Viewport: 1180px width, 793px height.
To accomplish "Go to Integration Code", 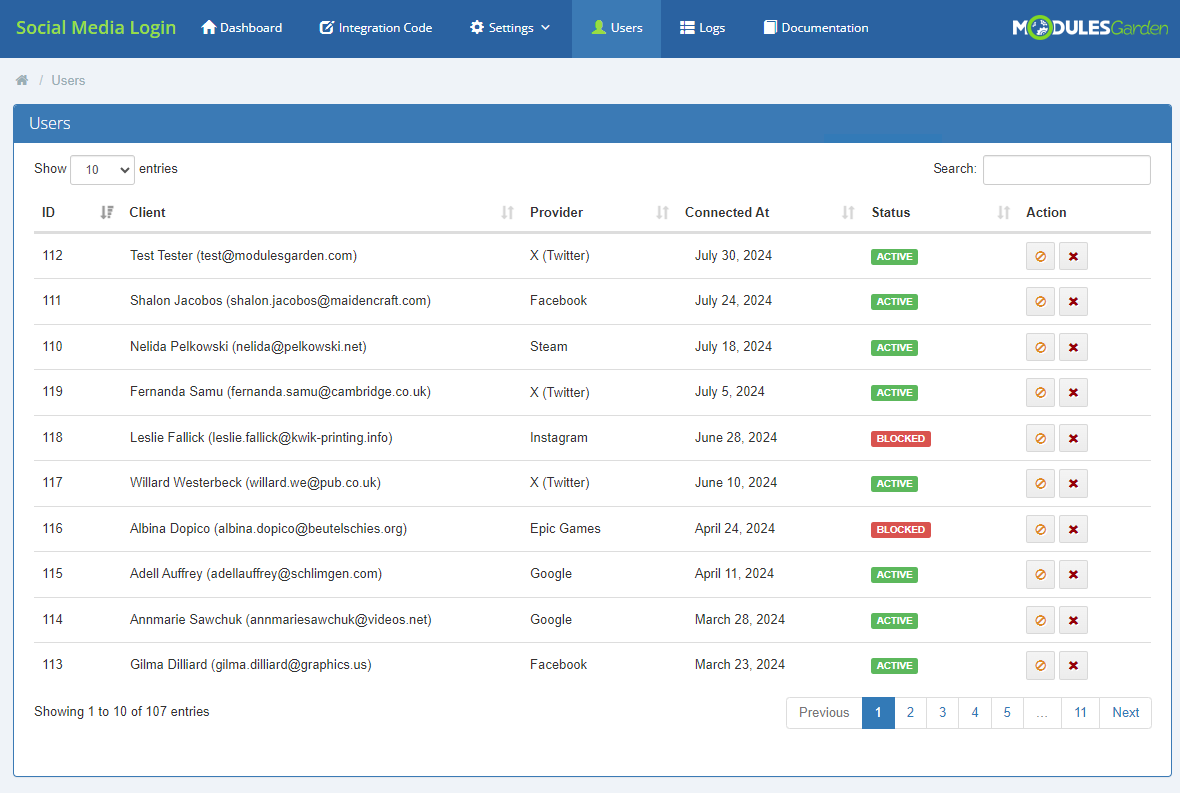I will tap(376, 28).
